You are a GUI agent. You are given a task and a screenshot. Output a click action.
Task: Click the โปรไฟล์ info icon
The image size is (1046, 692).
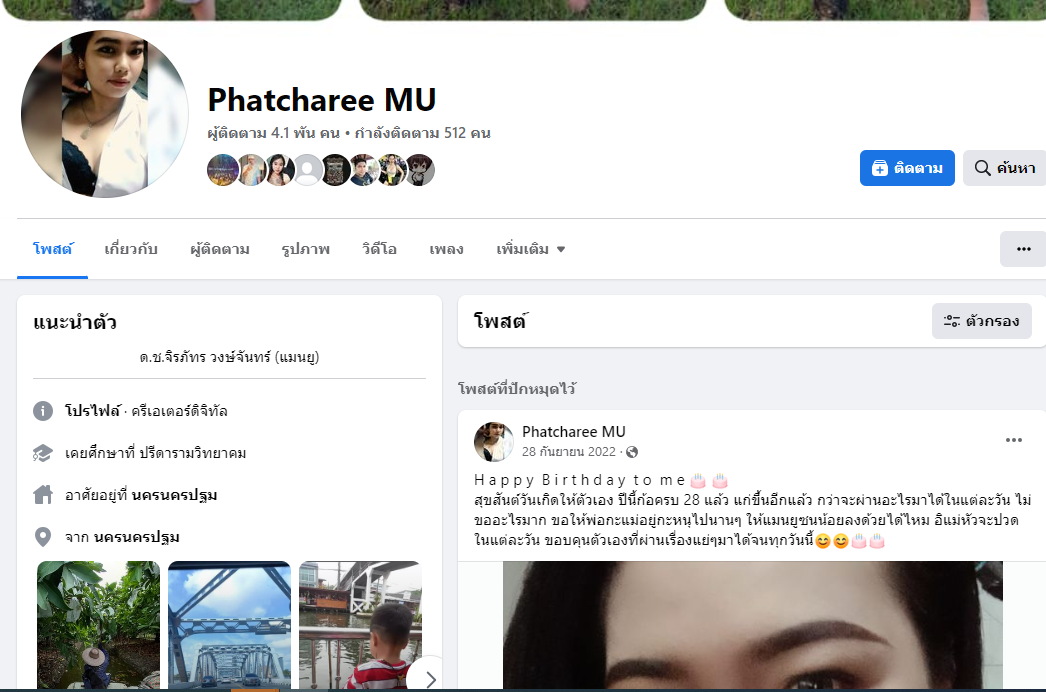[43, 411]
